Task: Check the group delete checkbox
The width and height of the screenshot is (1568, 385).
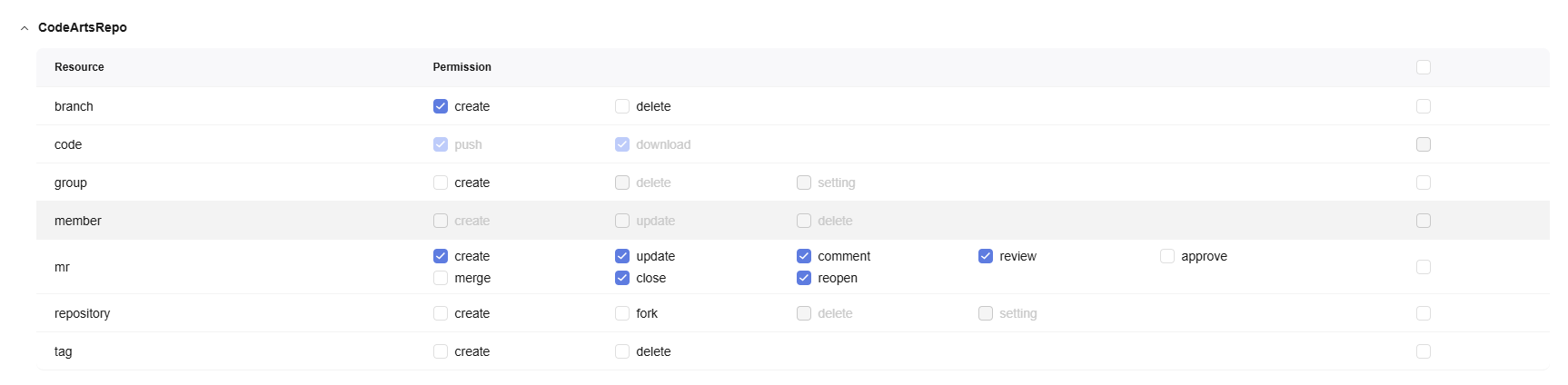Action: tap(622, 183)
